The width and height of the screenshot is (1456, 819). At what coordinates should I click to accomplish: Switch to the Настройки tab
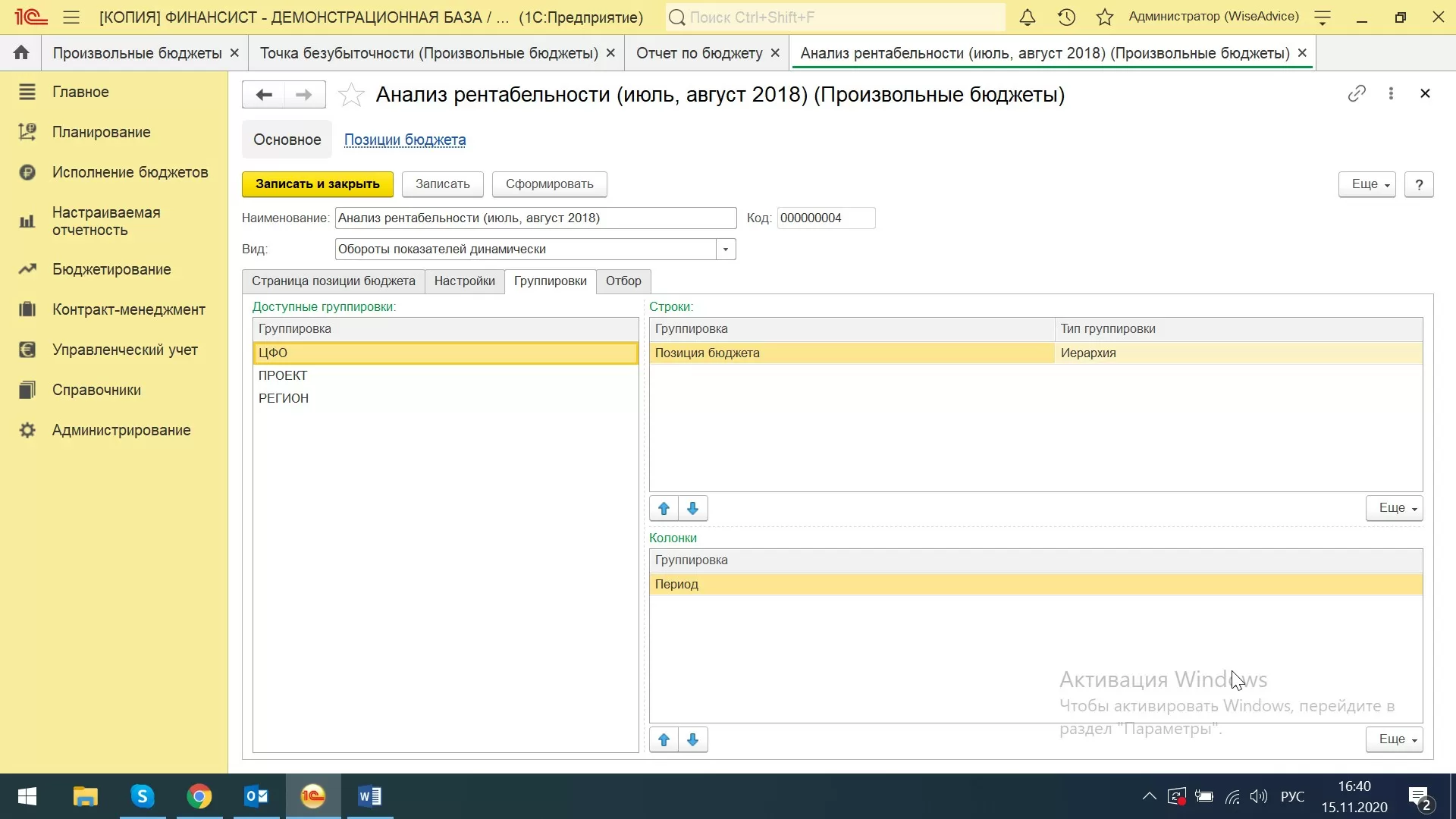point(464,281)
